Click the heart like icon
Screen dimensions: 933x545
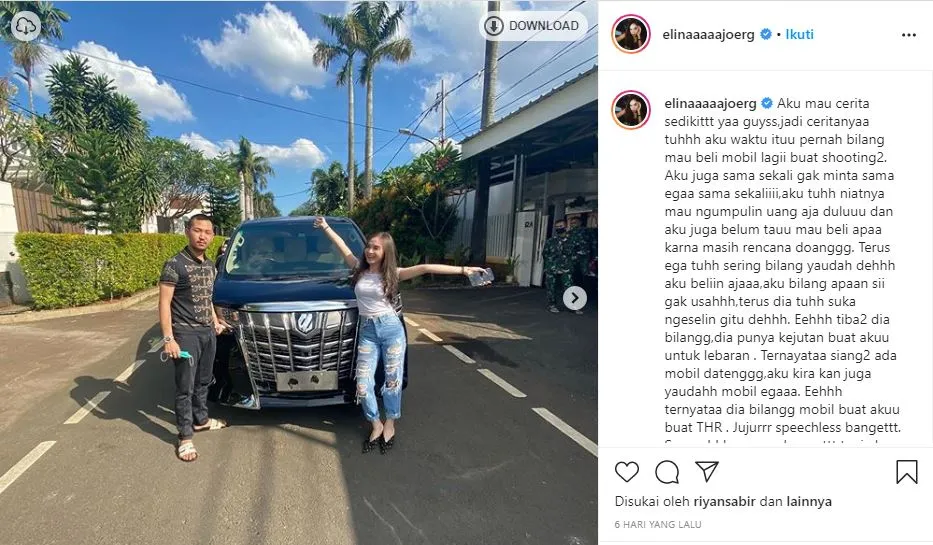point(627,472)
